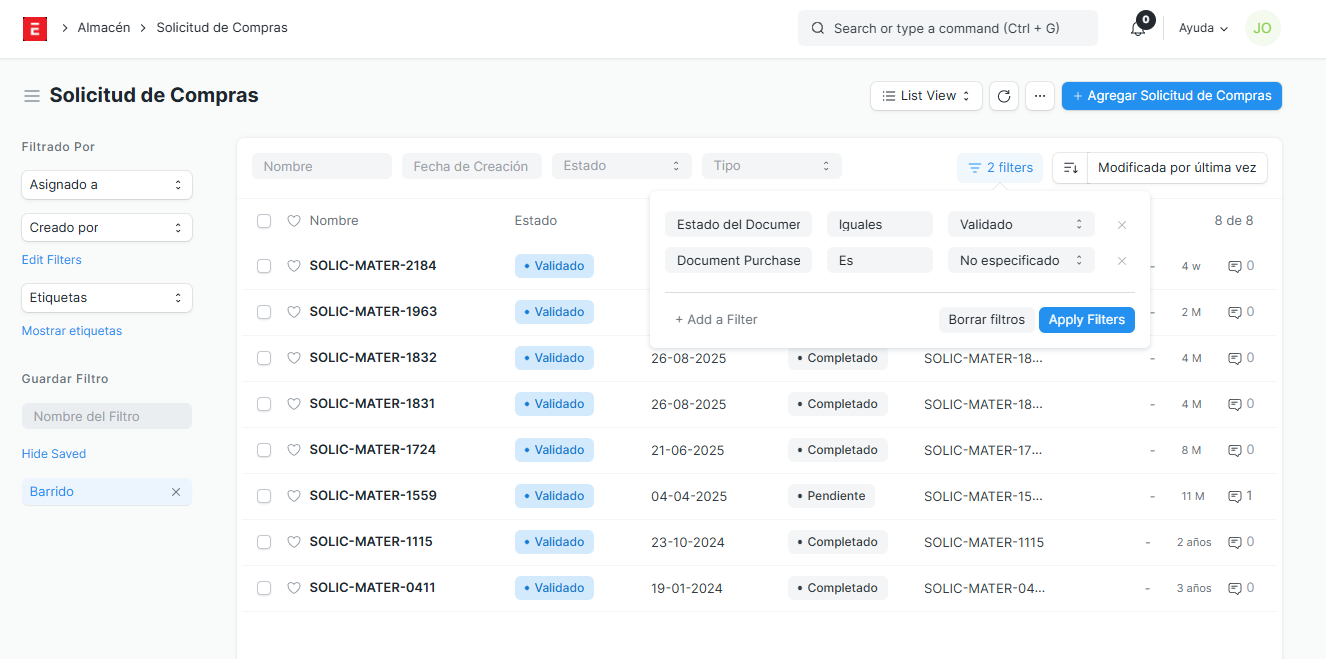Expand the Asignado a dropdown
1326x659 pixels.
coord(107,185)
